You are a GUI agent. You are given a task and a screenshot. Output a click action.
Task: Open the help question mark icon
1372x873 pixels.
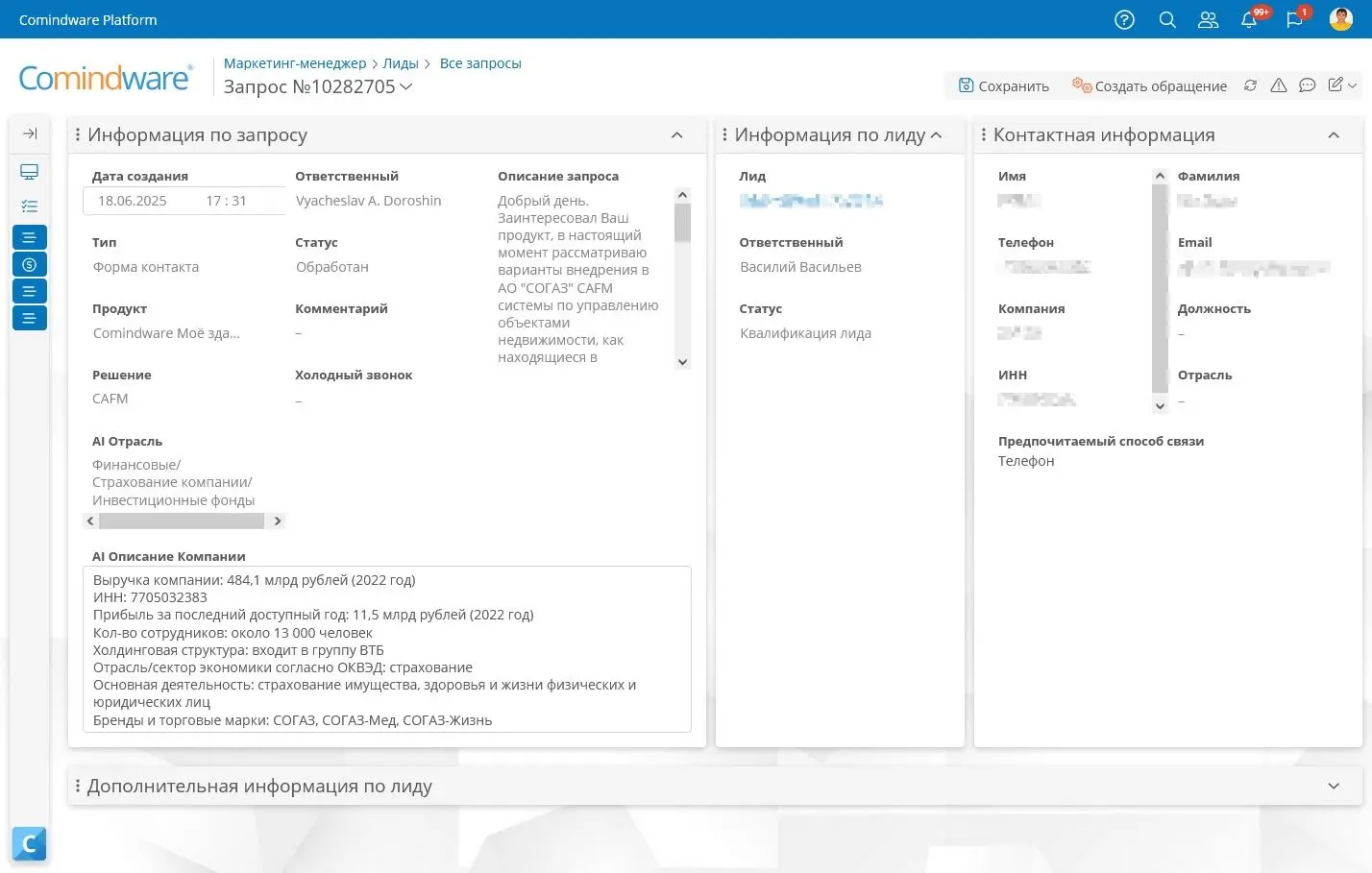(1124, 20)
